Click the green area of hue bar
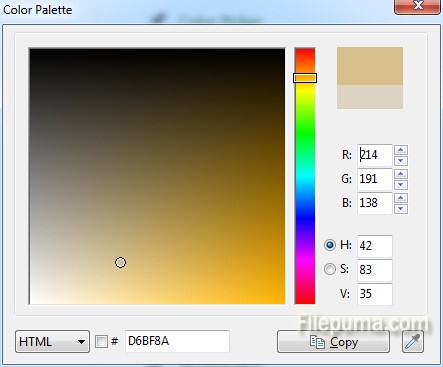This screenshot has width=443, height=367. pyautogui.click(x=305, y=133)
